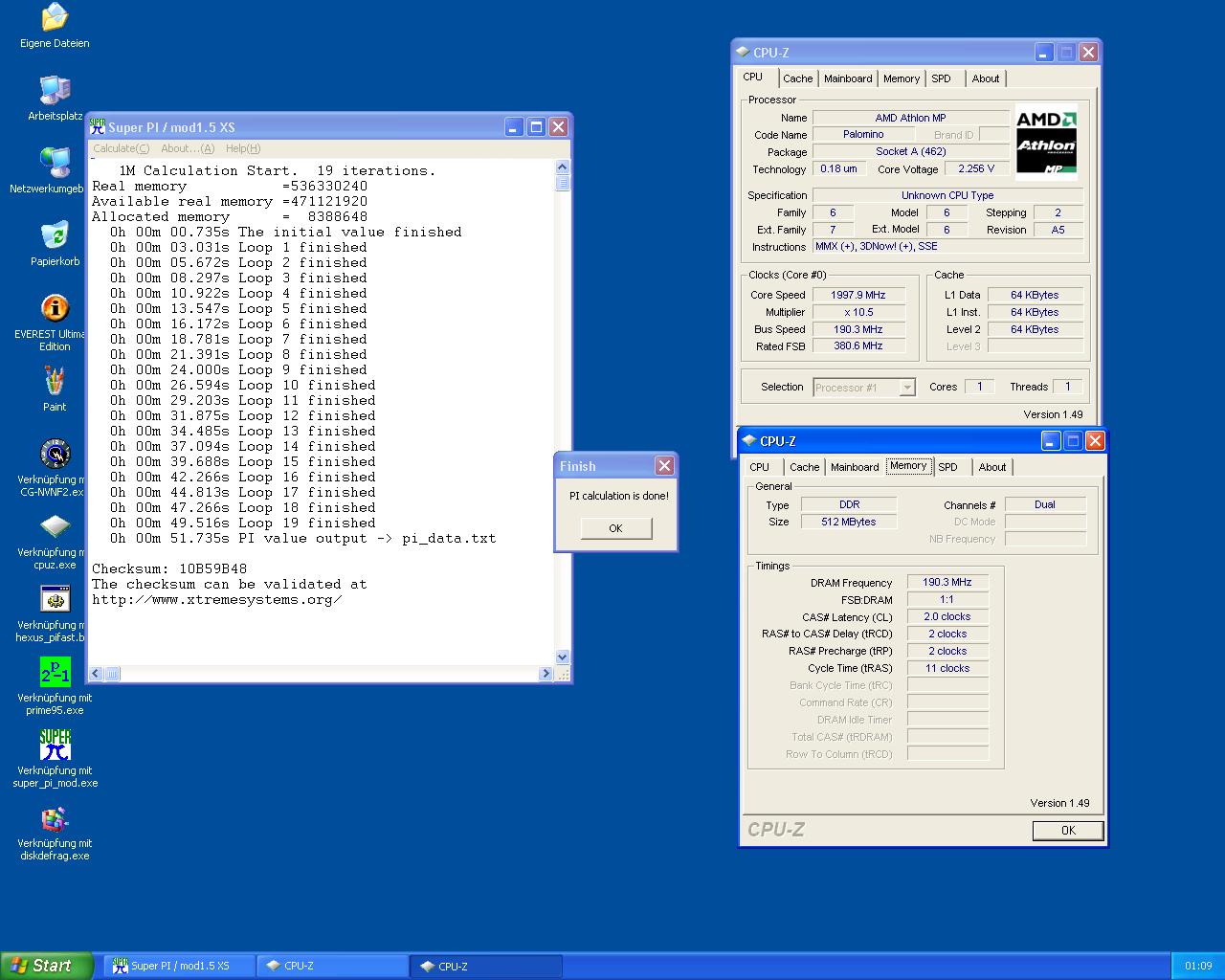1225x980 pixels.
Task: Click Multiplier value x 10.5
Action: click(858, 312)
